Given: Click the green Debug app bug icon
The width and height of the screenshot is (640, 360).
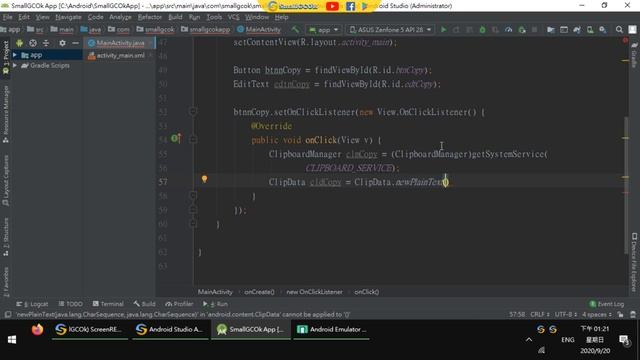Looking at the screenshot, I should pyautogui.click(x=482, y=29).
